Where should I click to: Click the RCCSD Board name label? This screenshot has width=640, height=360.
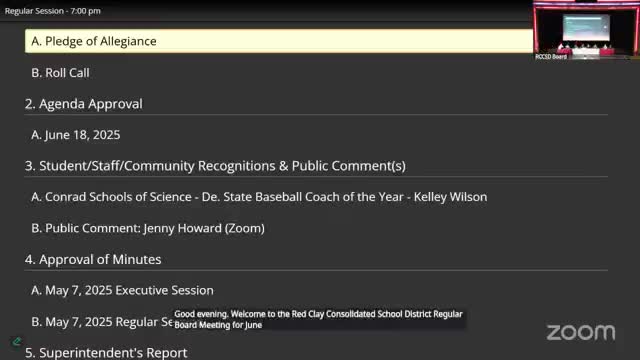pos(551,57)
